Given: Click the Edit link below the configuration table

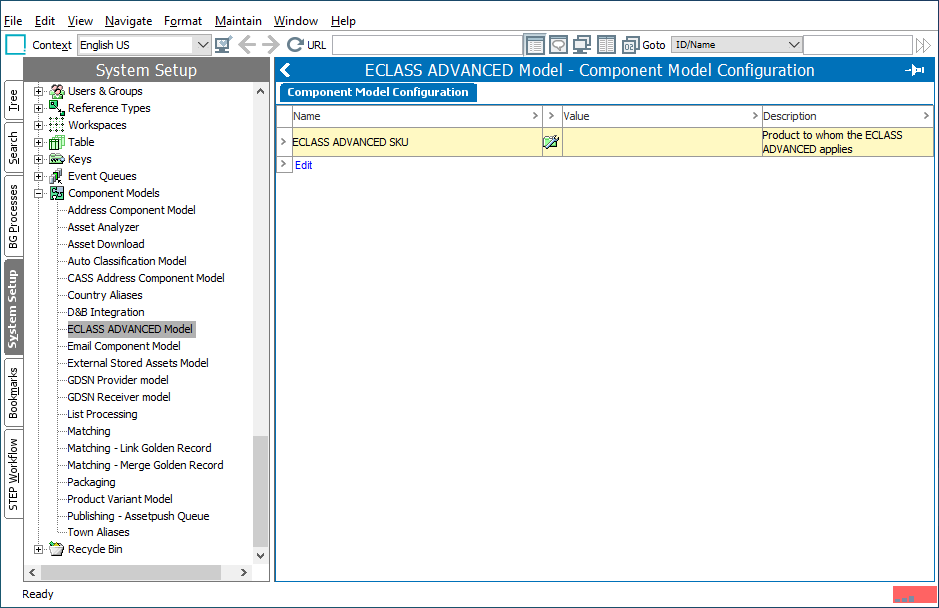Looking at the screenshot, I should 303,164.
